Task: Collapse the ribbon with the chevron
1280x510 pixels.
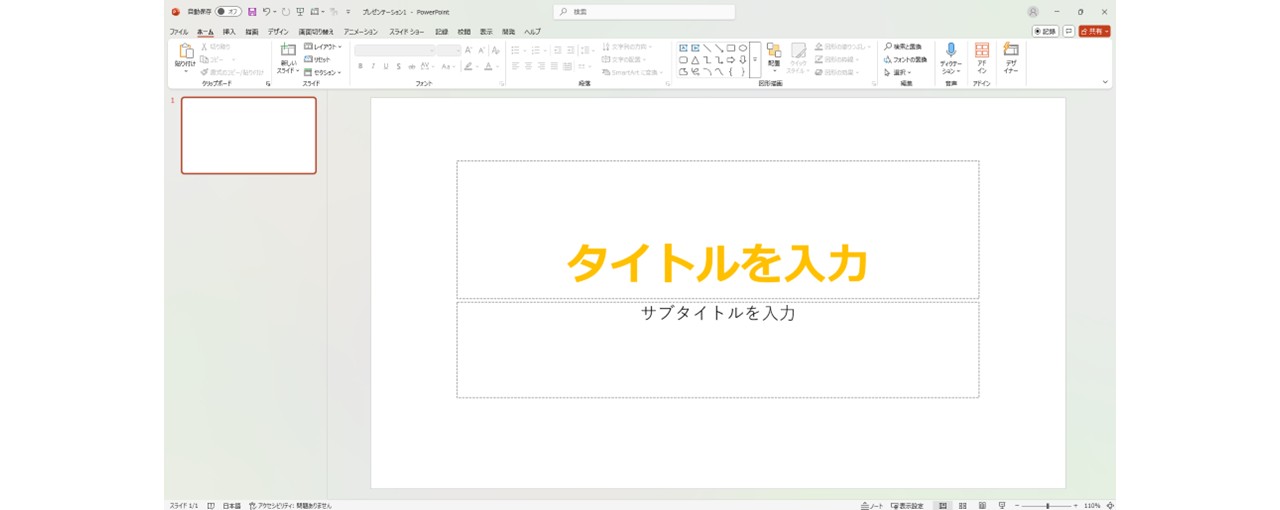Action: 1105,82
